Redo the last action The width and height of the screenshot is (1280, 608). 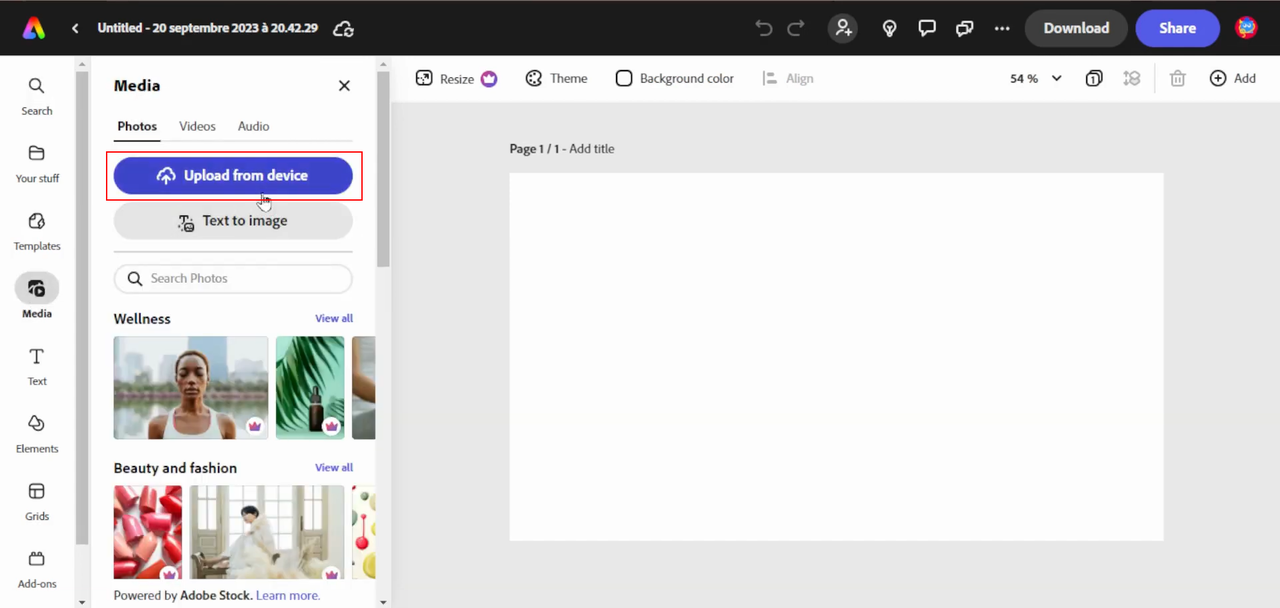tap(796, 28)
